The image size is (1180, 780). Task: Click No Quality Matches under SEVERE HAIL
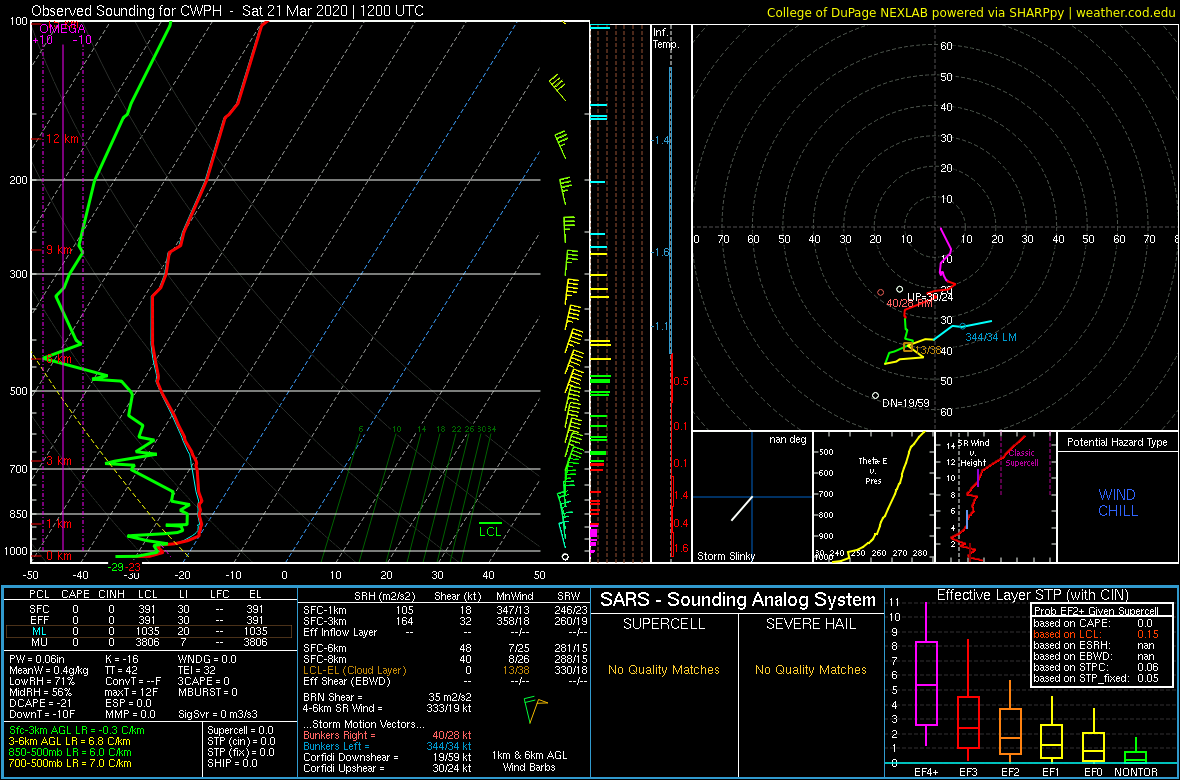[x=810, y=669]
